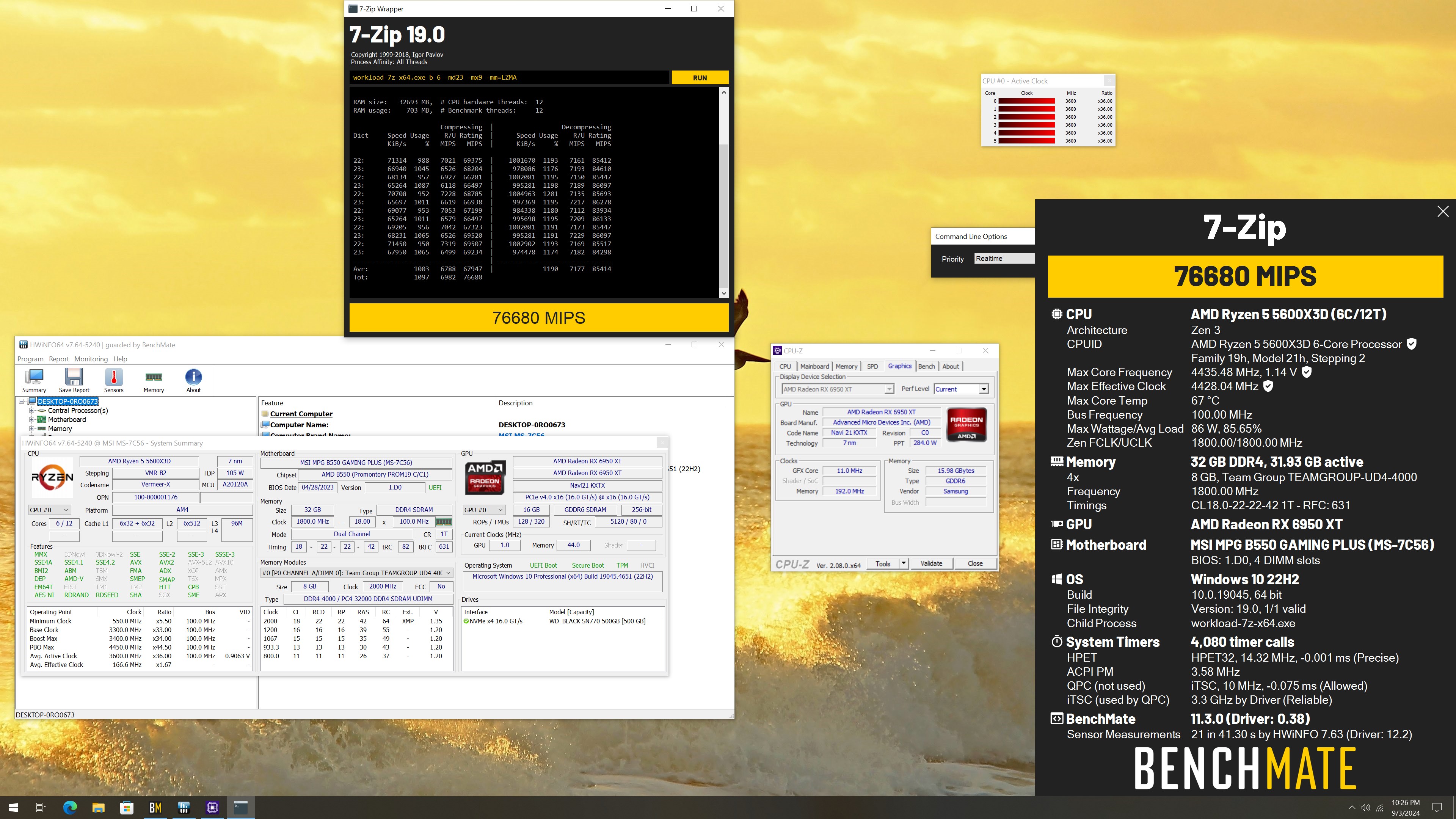Click the 7-Zip output scrollbar down arrow
The image size is (1456, 819).
(x=723, y=293)
